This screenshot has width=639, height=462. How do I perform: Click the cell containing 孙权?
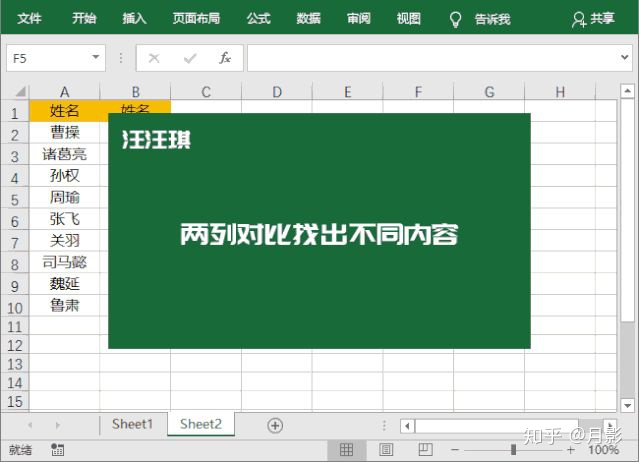[x=64, y=176]
